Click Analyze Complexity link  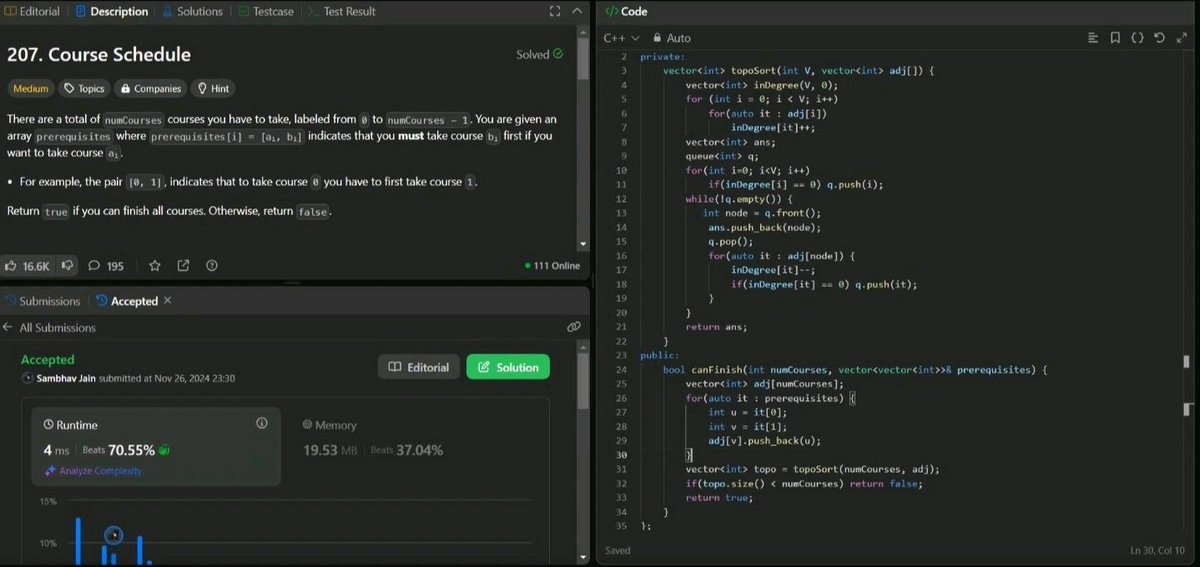tap(93, 471)
